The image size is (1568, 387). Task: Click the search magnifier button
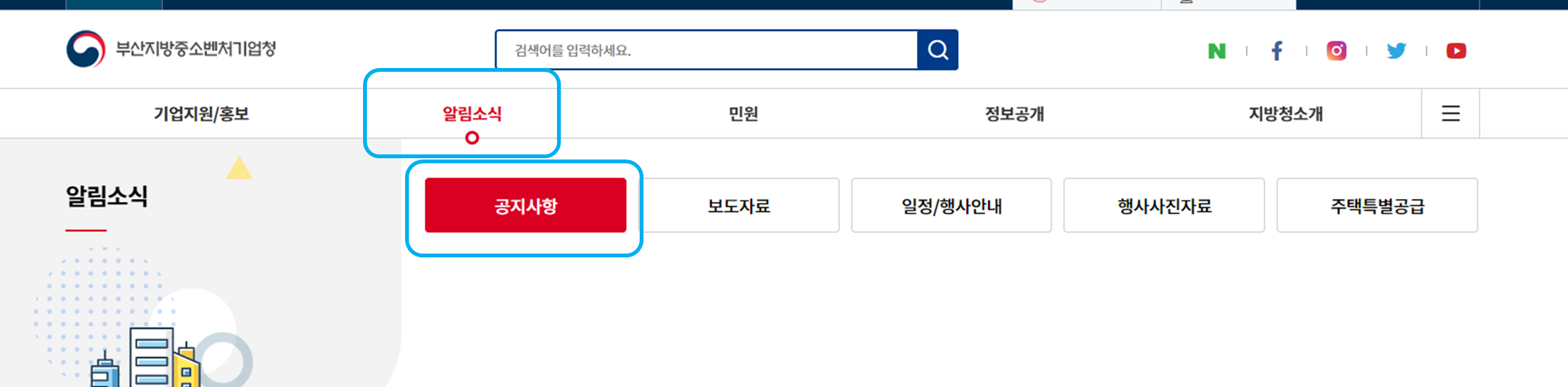pos(937,50)
